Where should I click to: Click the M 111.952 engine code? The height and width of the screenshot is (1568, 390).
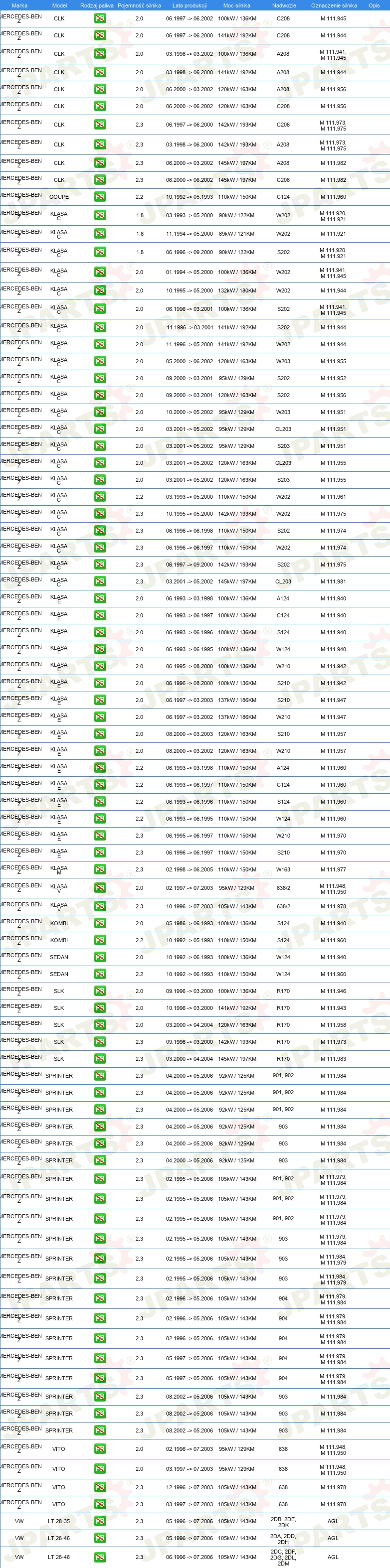(333, 378)
